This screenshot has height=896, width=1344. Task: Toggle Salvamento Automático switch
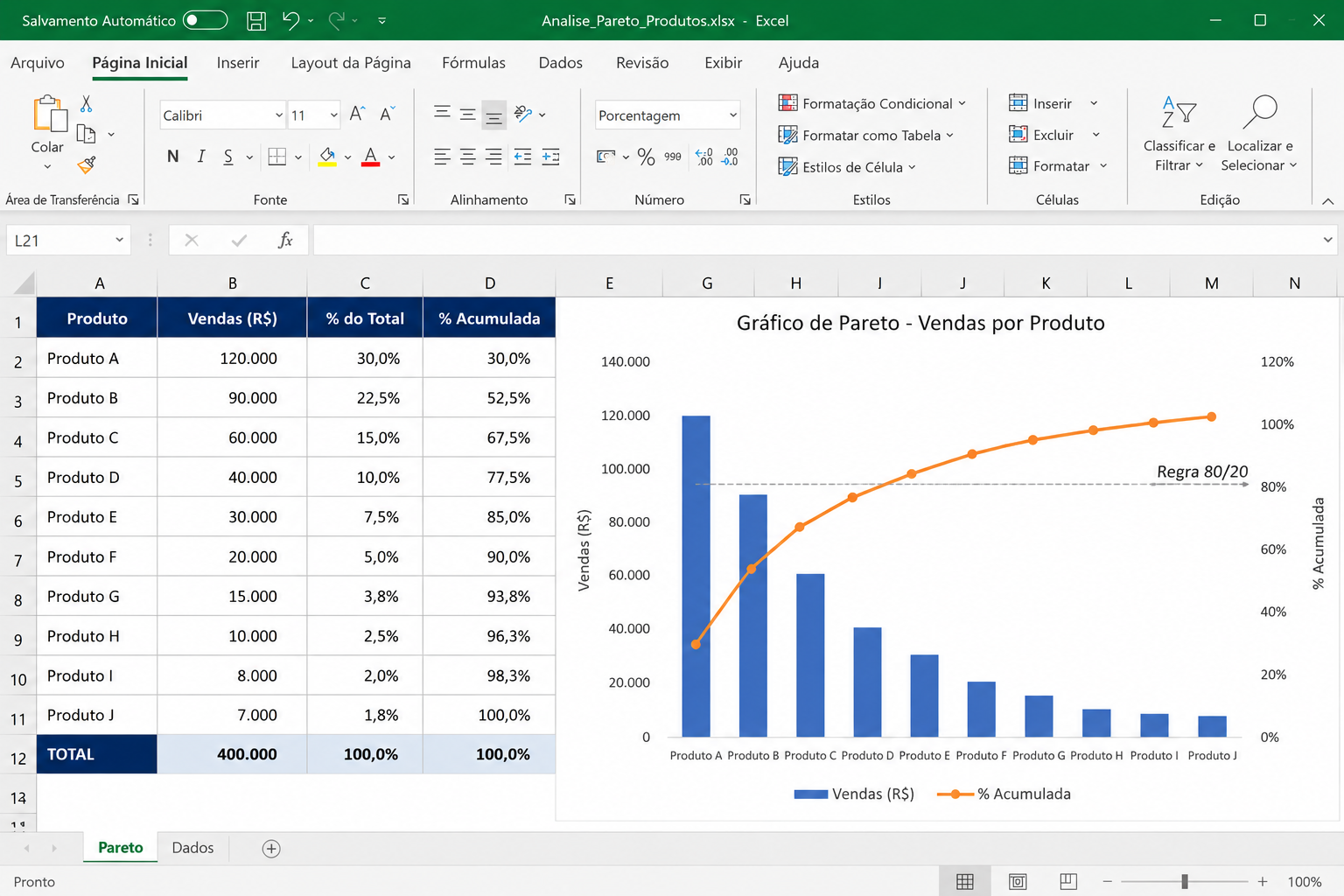pos(206,20)
